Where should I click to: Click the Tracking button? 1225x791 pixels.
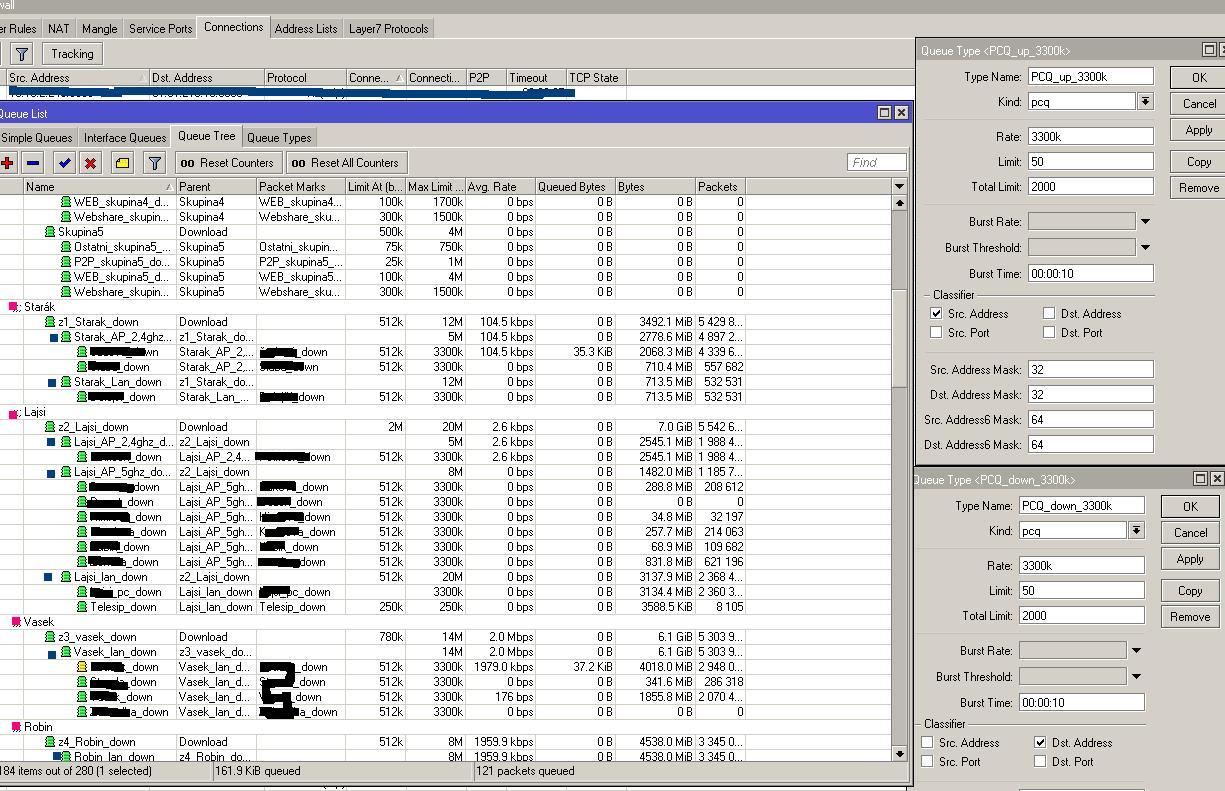click(x=73, y=54)
